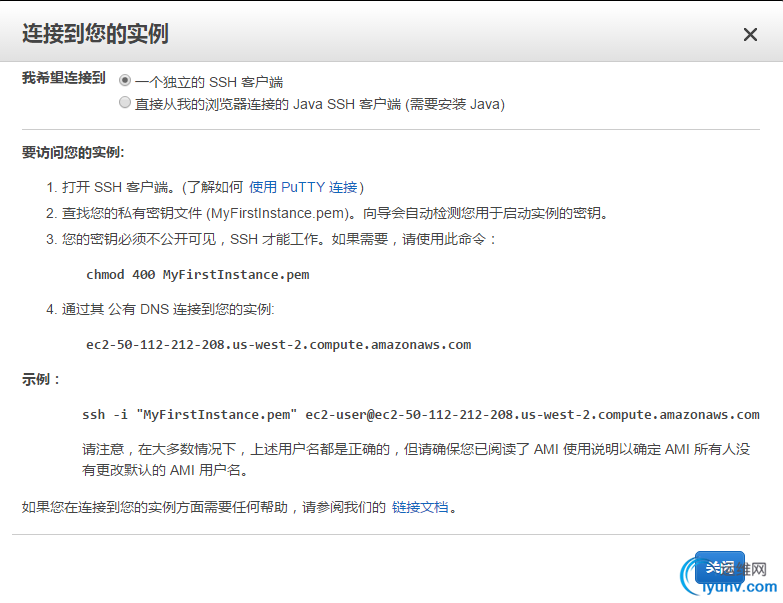Click the dialog title '连接到您的实例'

pyautogui.click(x=95, y=33)
